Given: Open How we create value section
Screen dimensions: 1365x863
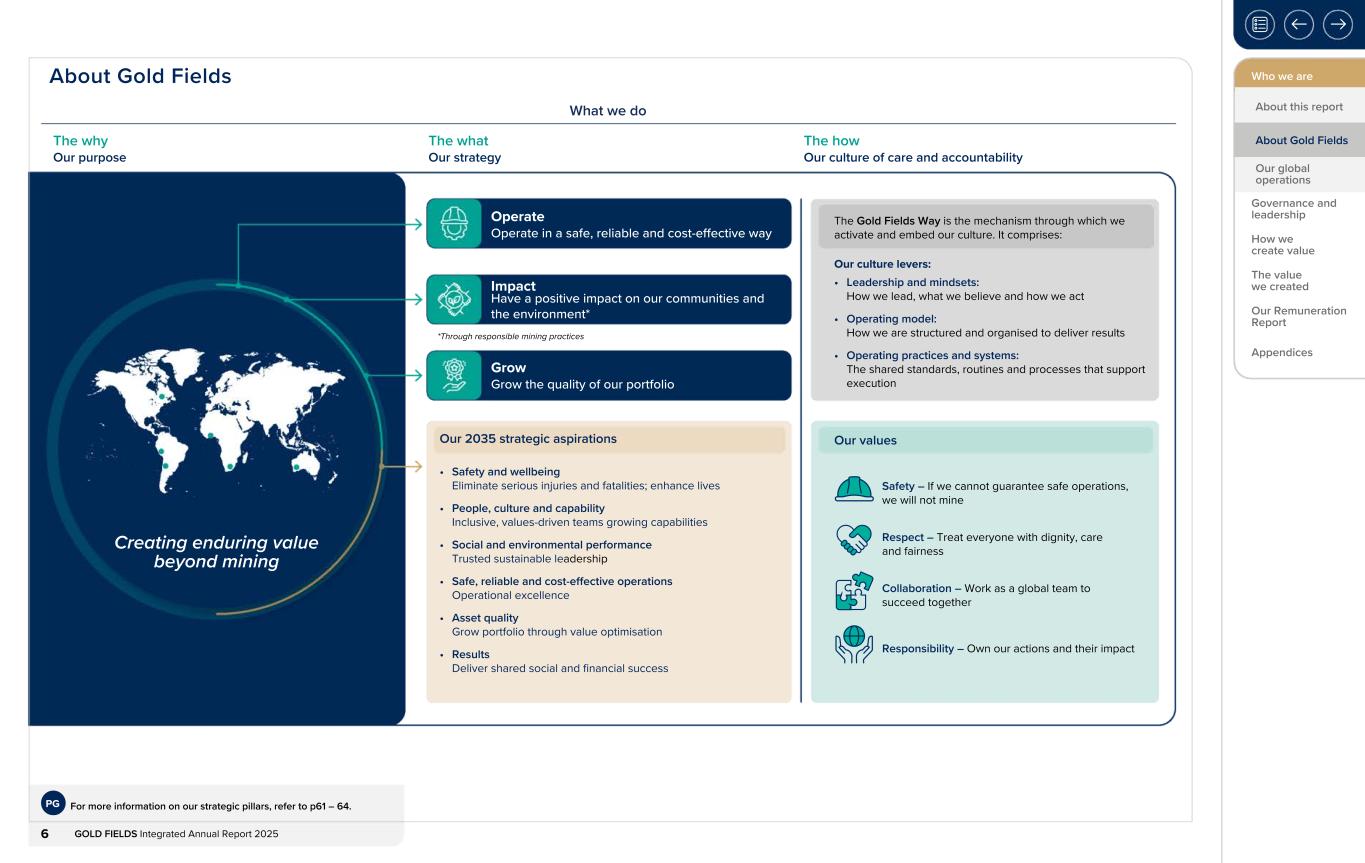Looking at the screenshot, I should pyautogui.click(x=1282, y=245).
